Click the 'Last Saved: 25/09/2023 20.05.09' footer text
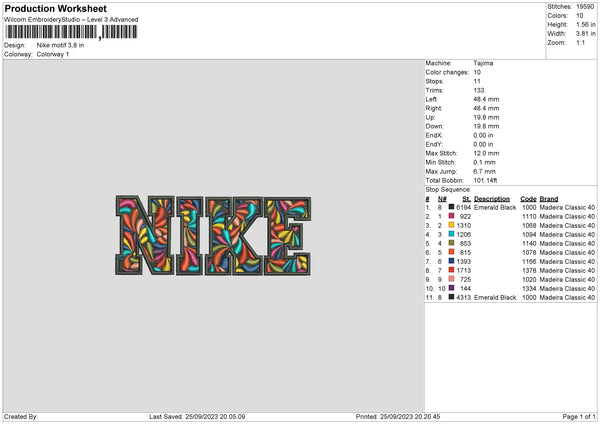Viewport: 600px width, 424px height. coord(197,416)
